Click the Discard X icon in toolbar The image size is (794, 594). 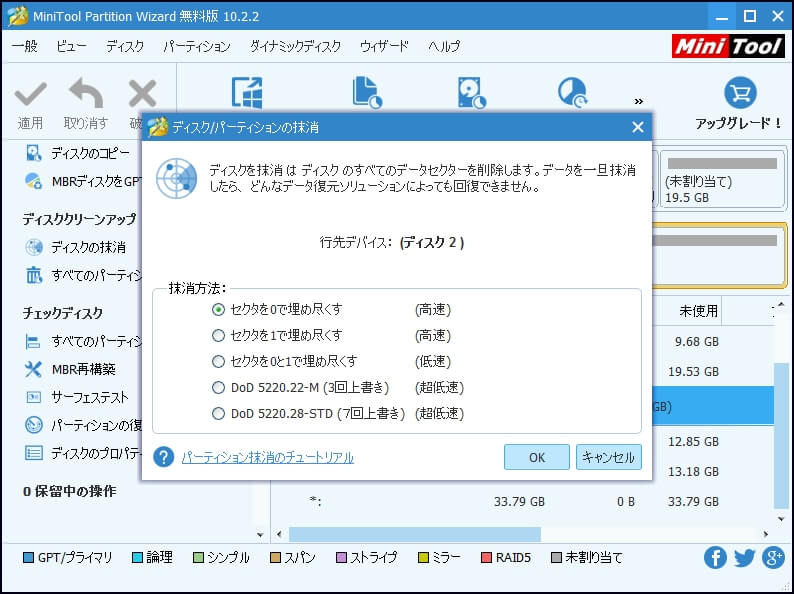point(142,94)
